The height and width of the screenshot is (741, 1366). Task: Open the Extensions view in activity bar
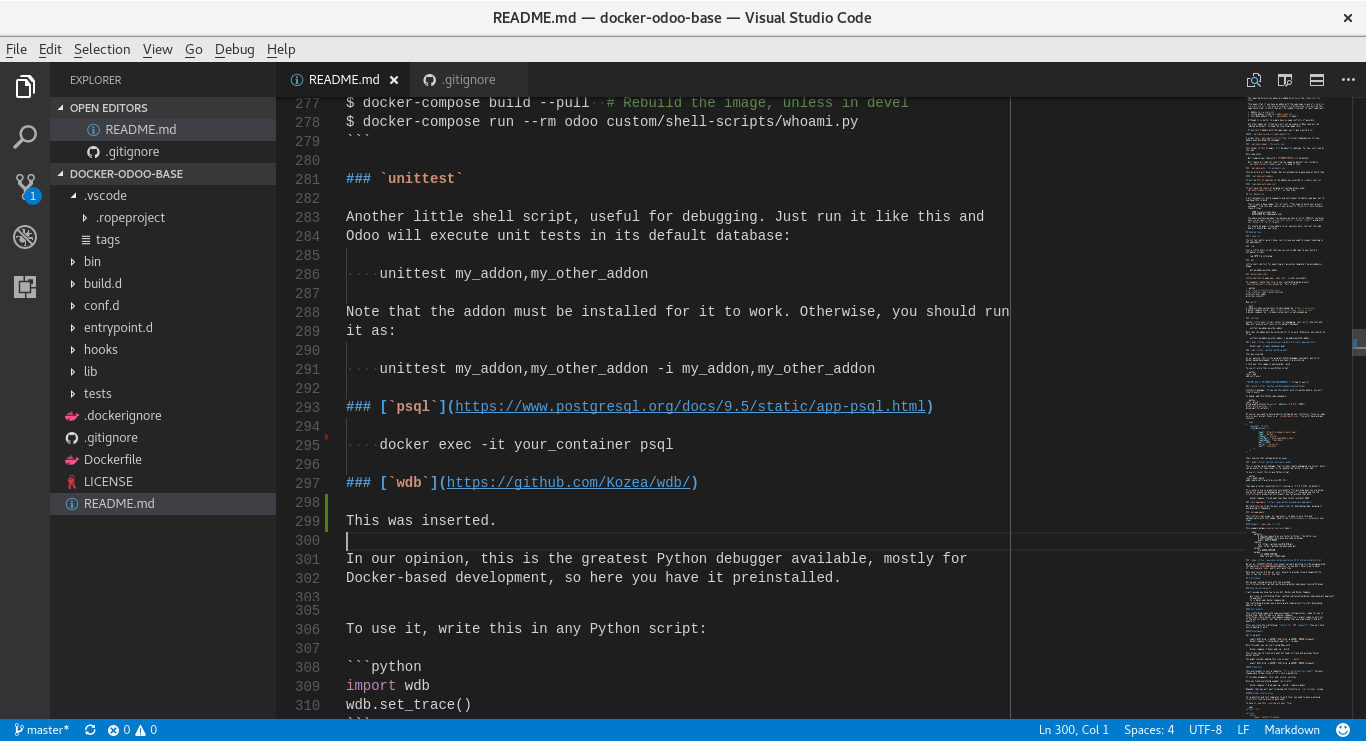(25, 287)
